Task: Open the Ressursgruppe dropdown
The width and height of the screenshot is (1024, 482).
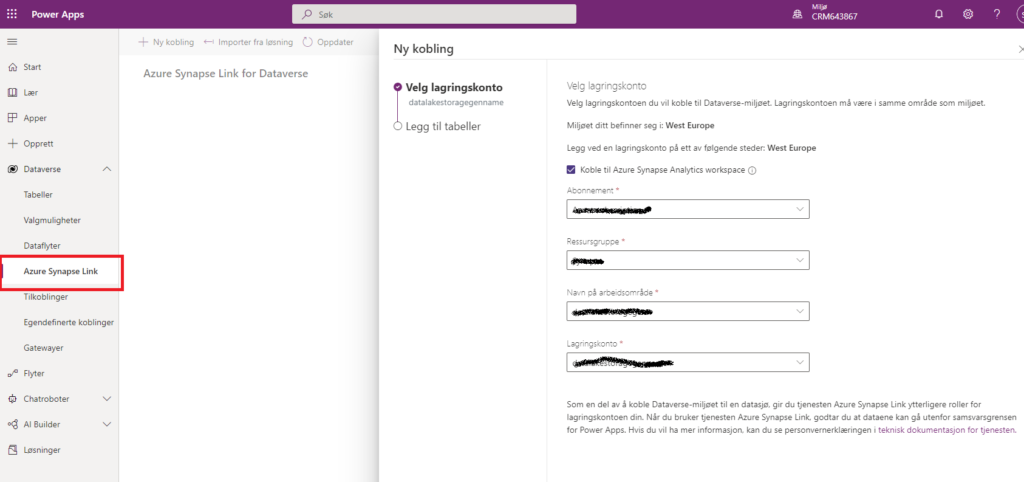Action: pyautogui.click(x=688, y=260)
